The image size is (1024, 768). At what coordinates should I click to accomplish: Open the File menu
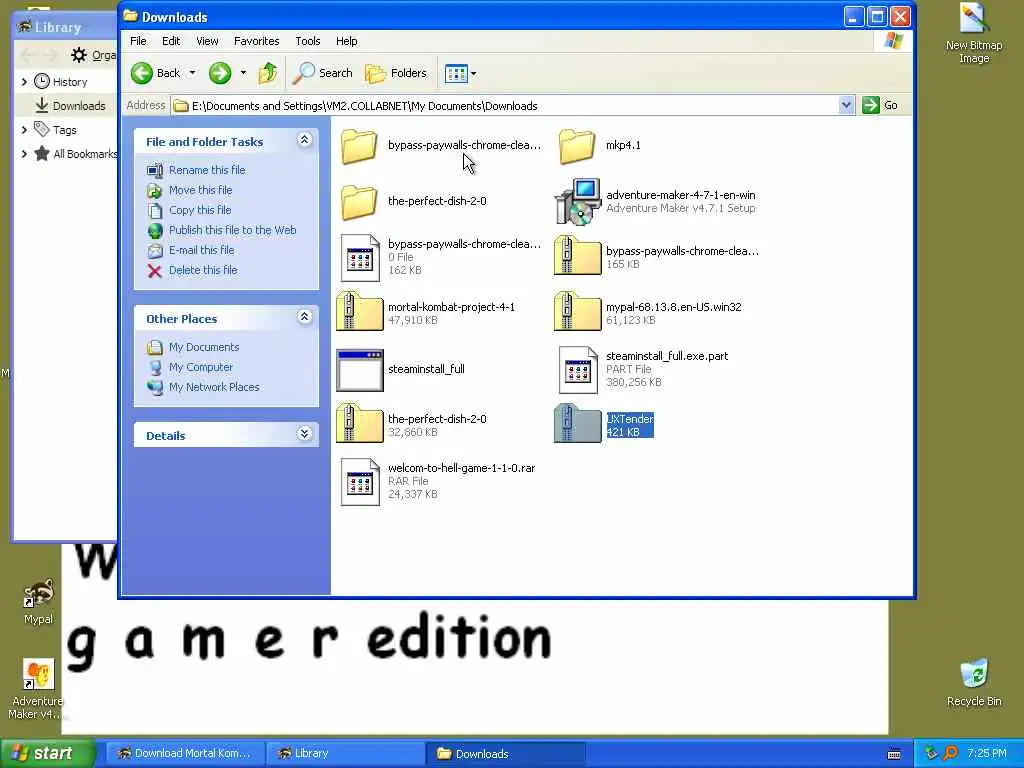point(138,41)
